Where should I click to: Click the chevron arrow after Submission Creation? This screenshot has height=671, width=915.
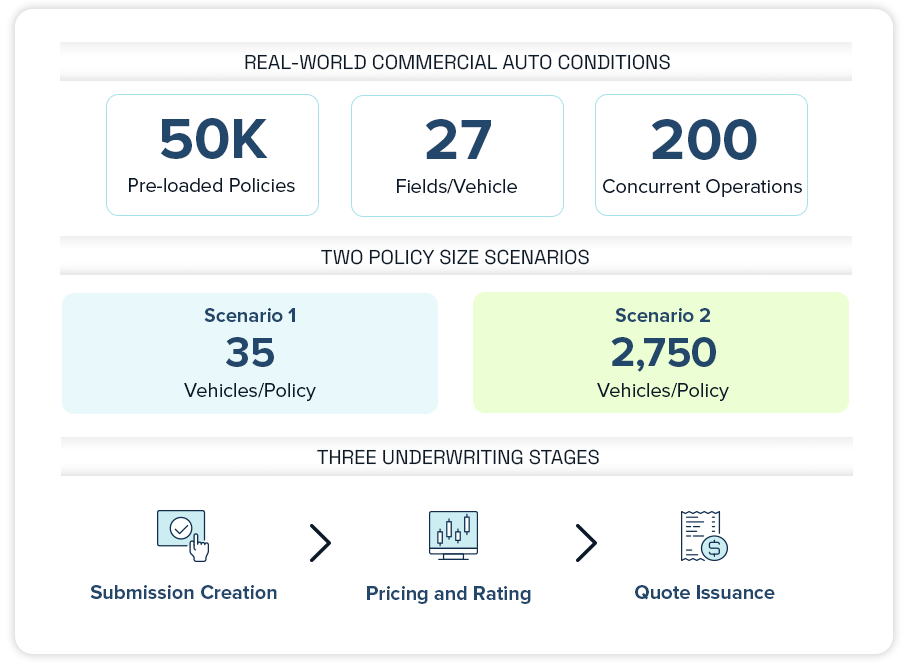click(x=320, y=542)
